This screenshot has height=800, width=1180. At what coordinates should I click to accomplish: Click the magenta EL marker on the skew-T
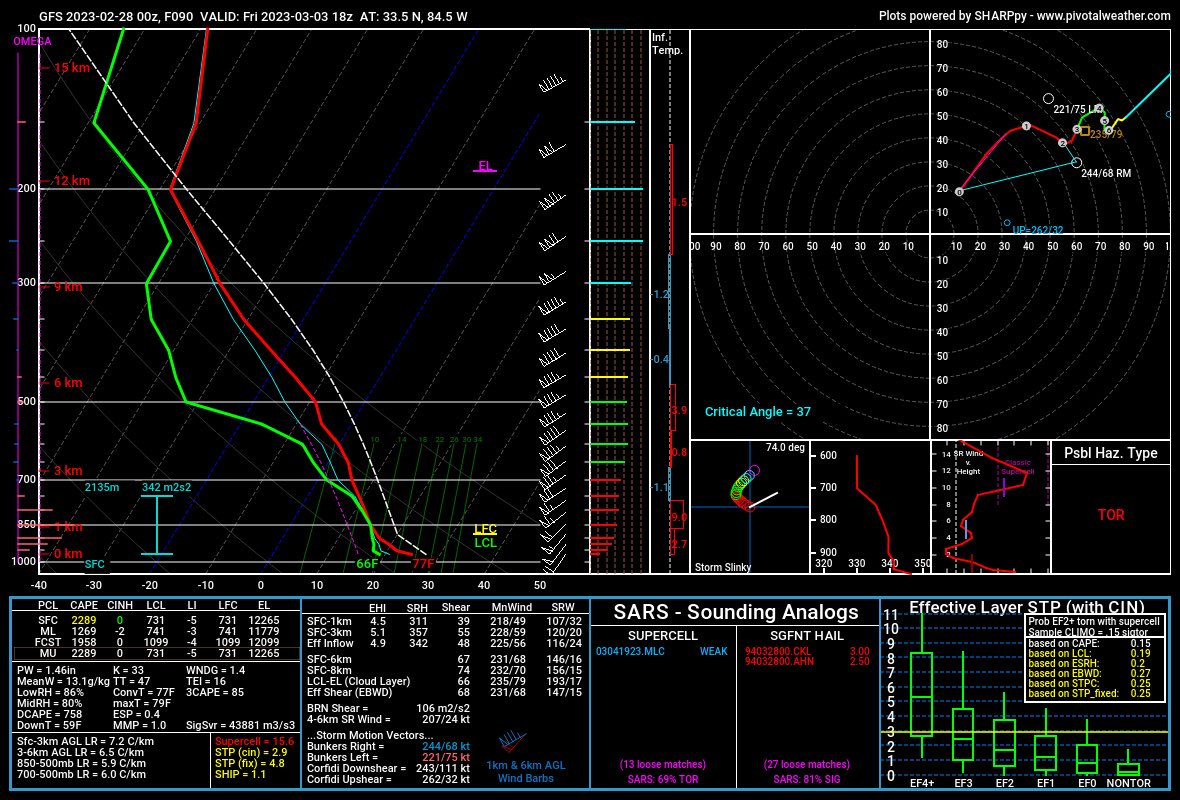[x=485, y=166]
